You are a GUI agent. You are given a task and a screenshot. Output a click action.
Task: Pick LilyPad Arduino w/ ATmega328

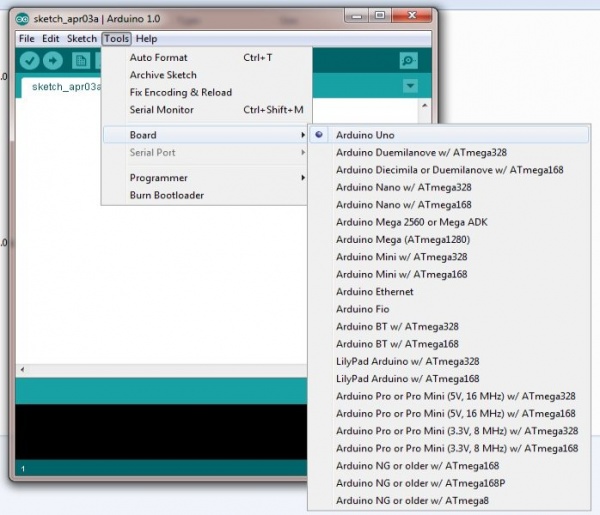point(449,362)
